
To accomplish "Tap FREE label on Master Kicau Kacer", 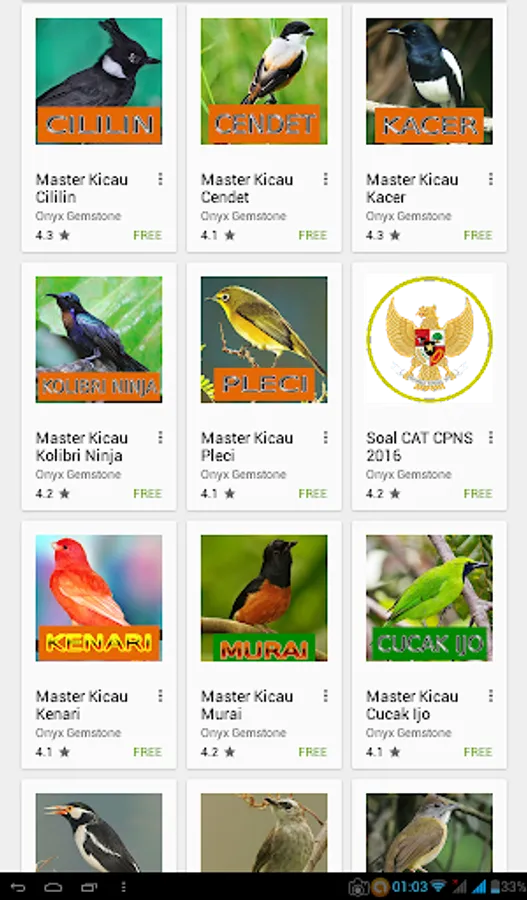I will click(478, 235).
